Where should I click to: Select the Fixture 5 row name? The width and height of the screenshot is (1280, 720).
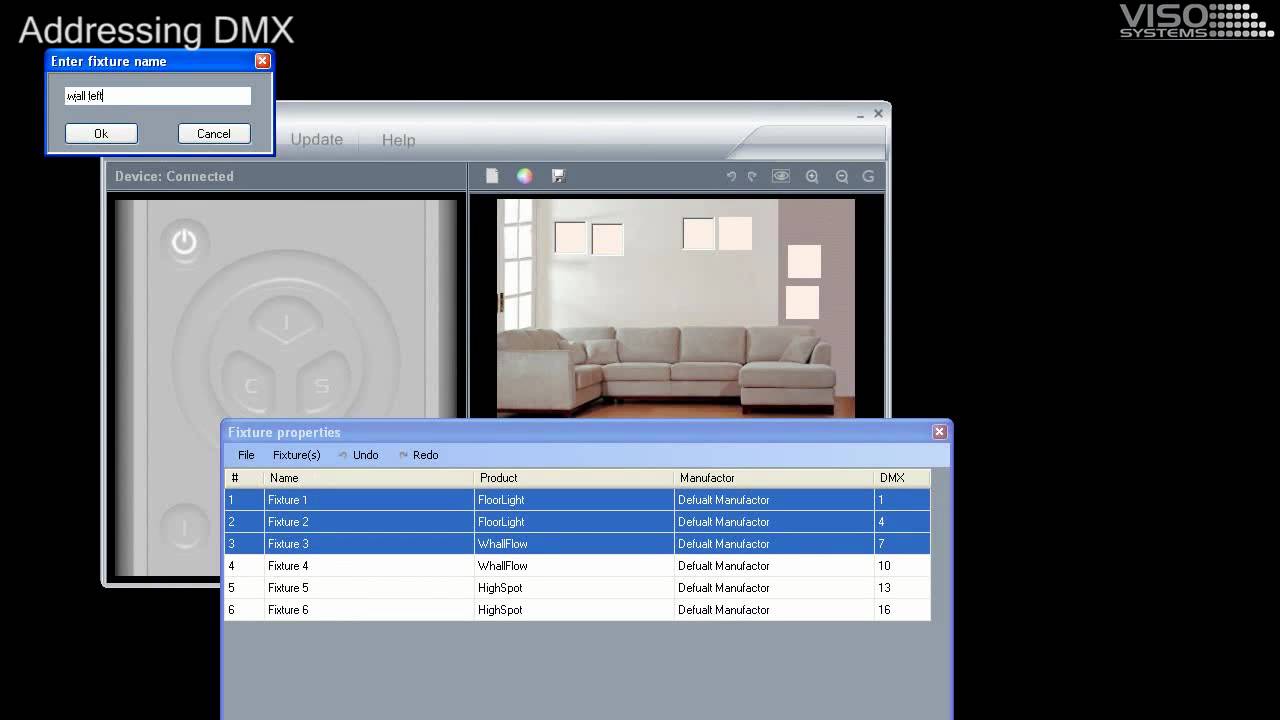click(288, 588)
